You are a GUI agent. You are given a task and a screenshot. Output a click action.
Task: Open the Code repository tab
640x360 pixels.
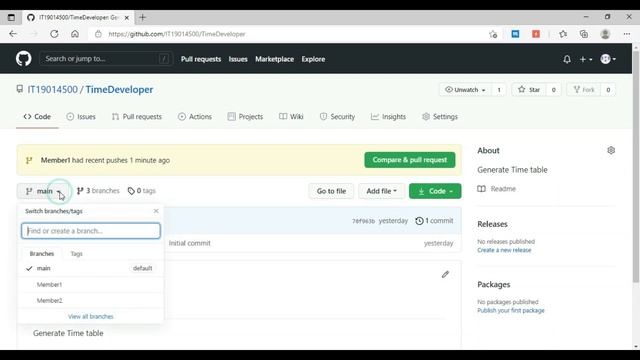(x=37, y=117)
